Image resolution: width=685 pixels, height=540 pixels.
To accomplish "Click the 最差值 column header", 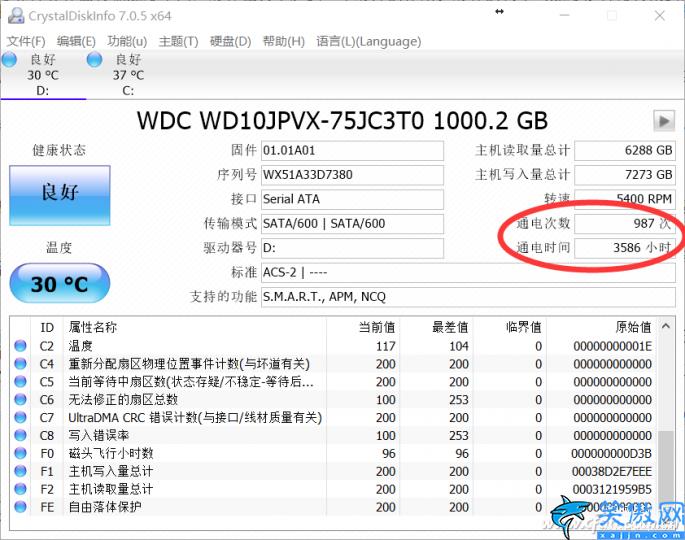I will tap(436, 328).
